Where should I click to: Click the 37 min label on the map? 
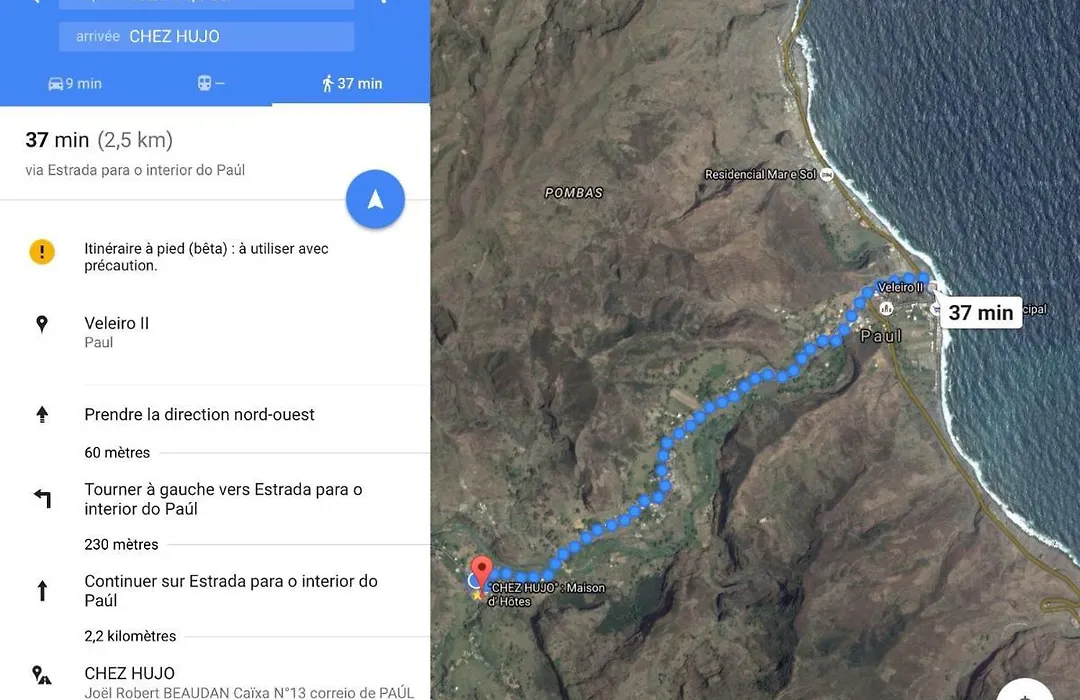click(x=981, y=313)
